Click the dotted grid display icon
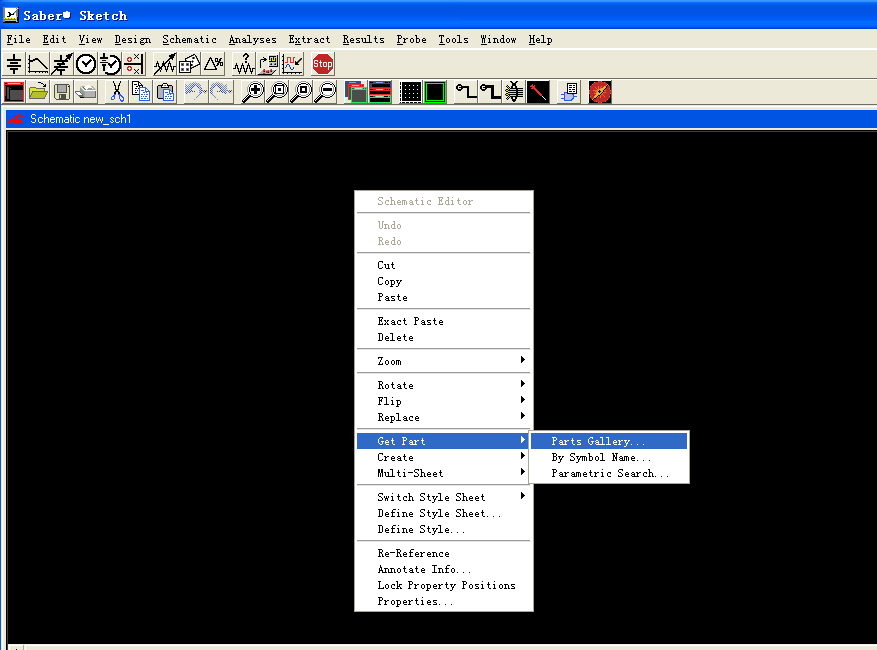The height and width of the screenshot is (650, 877). click(411, 92)
